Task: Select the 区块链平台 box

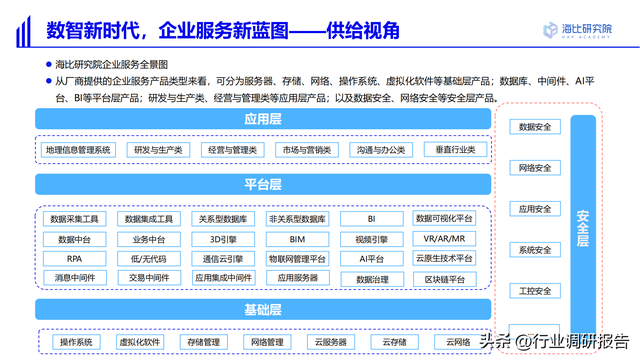Action: [x=444, y=280]
